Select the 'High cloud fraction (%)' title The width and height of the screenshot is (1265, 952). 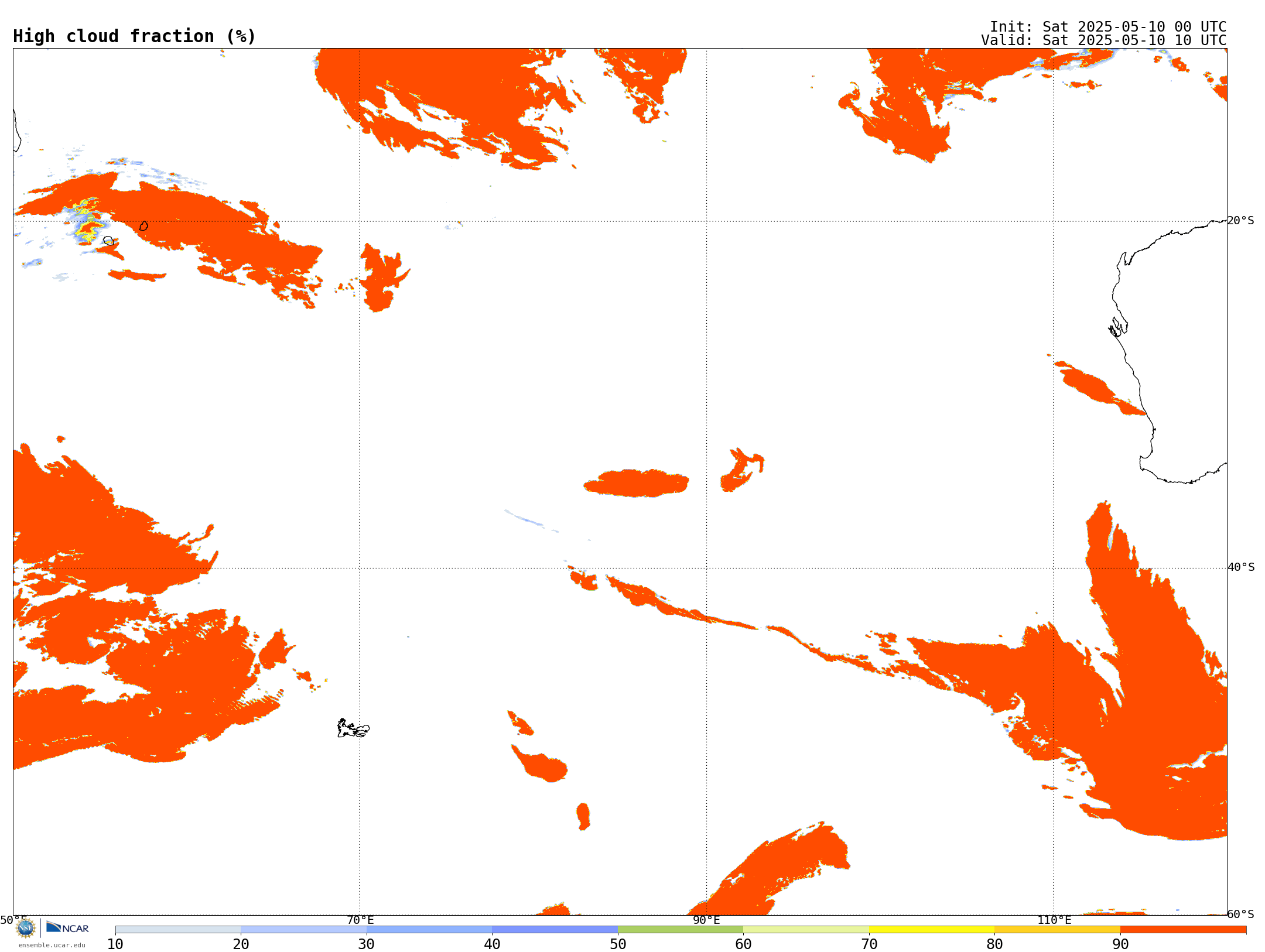click(x=135, y=36)
